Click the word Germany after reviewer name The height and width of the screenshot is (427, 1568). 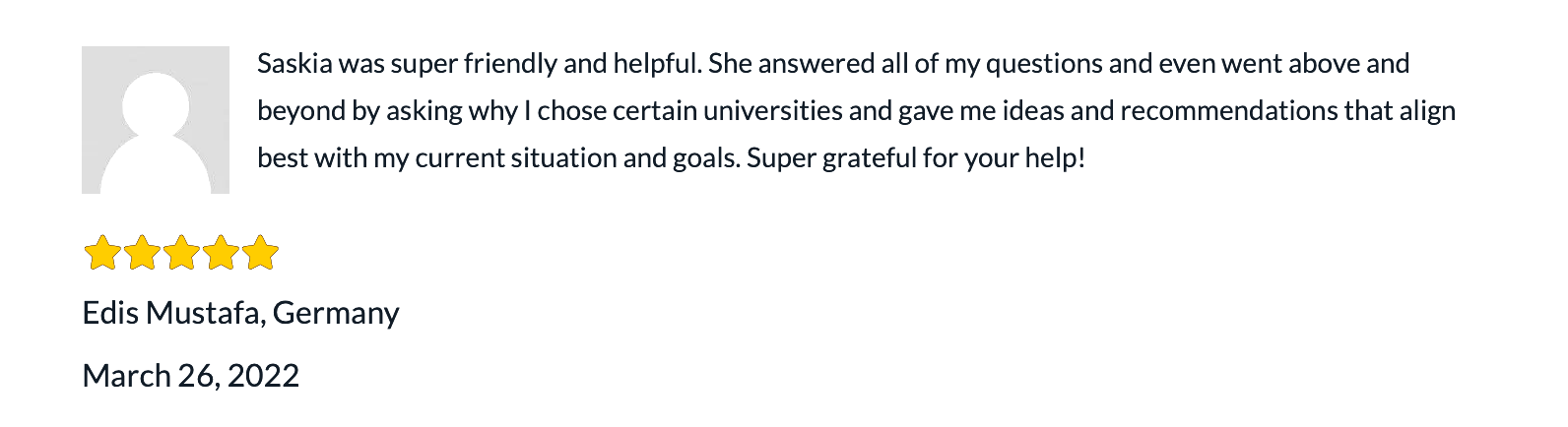(336, 313)
